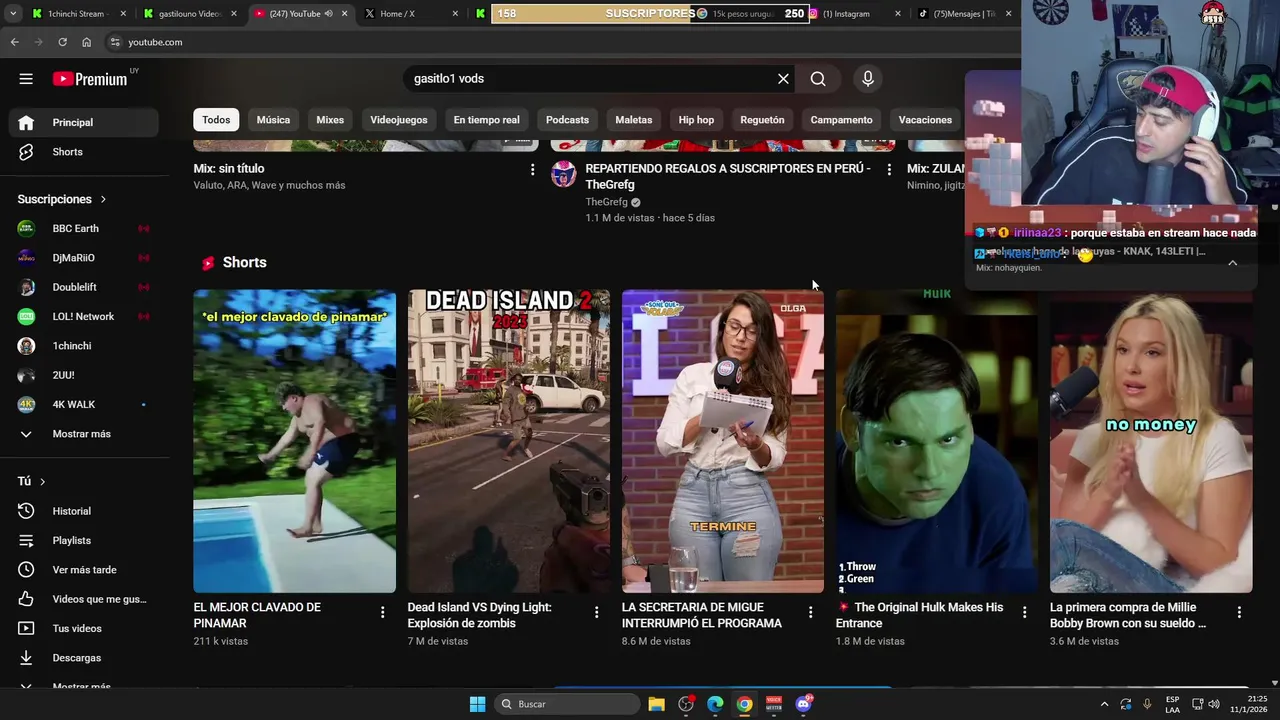
Task: Switch to the 1chinchi Stream browser tab
Action: point(78,14)
